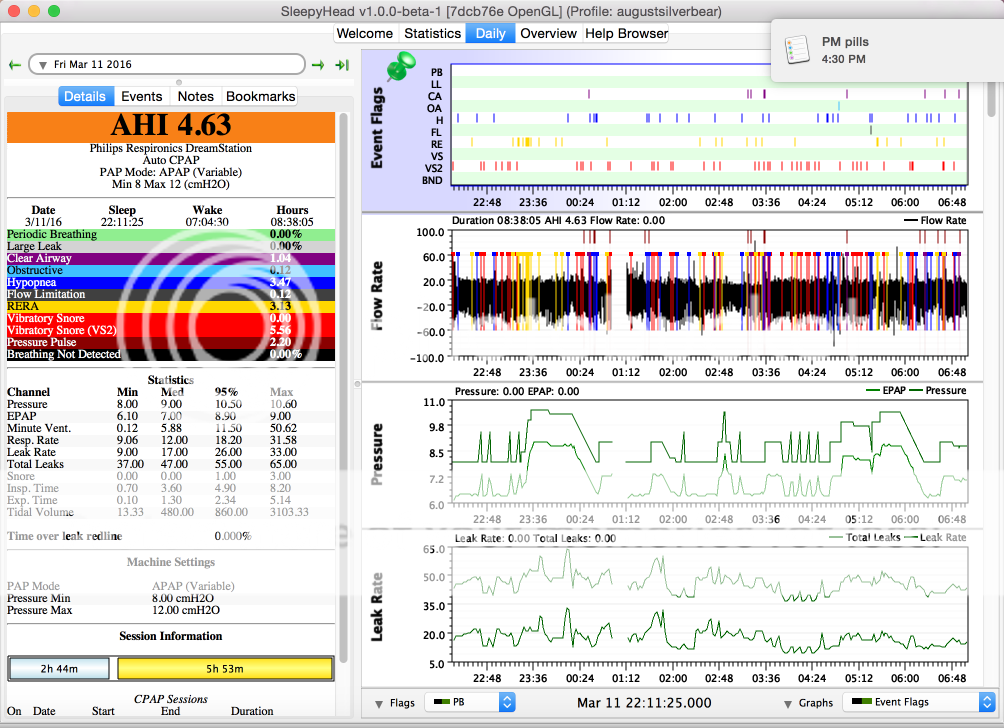Switch to the Statistics tab
Screen dimensions: 1004x728
pyautogui.click(x=432, y=33)
